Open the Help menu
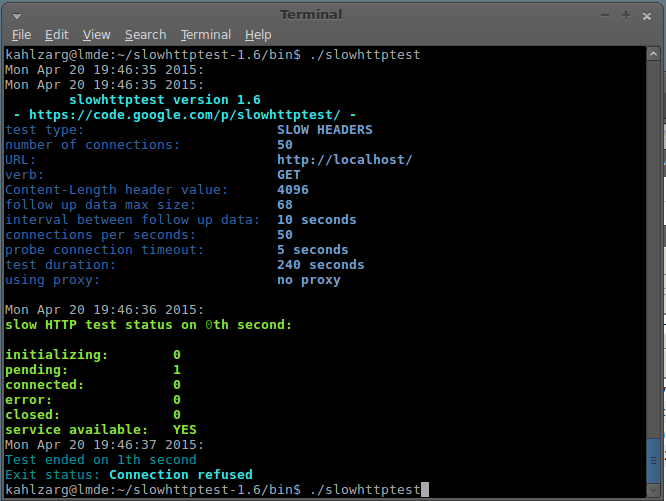The image size is (666, 501). [x=258, y=35]
